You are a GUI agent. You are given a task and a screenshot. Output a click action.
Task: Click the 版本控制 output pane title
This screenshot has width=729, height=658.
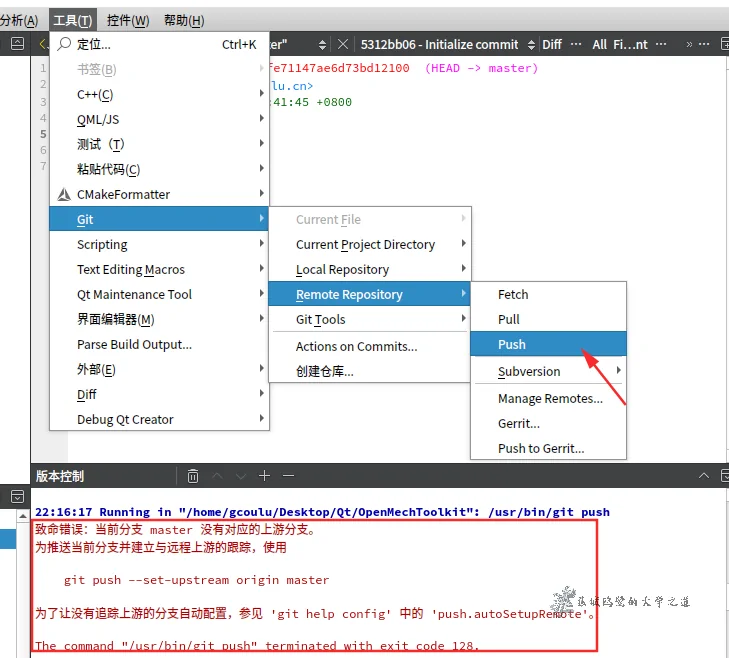60,476
